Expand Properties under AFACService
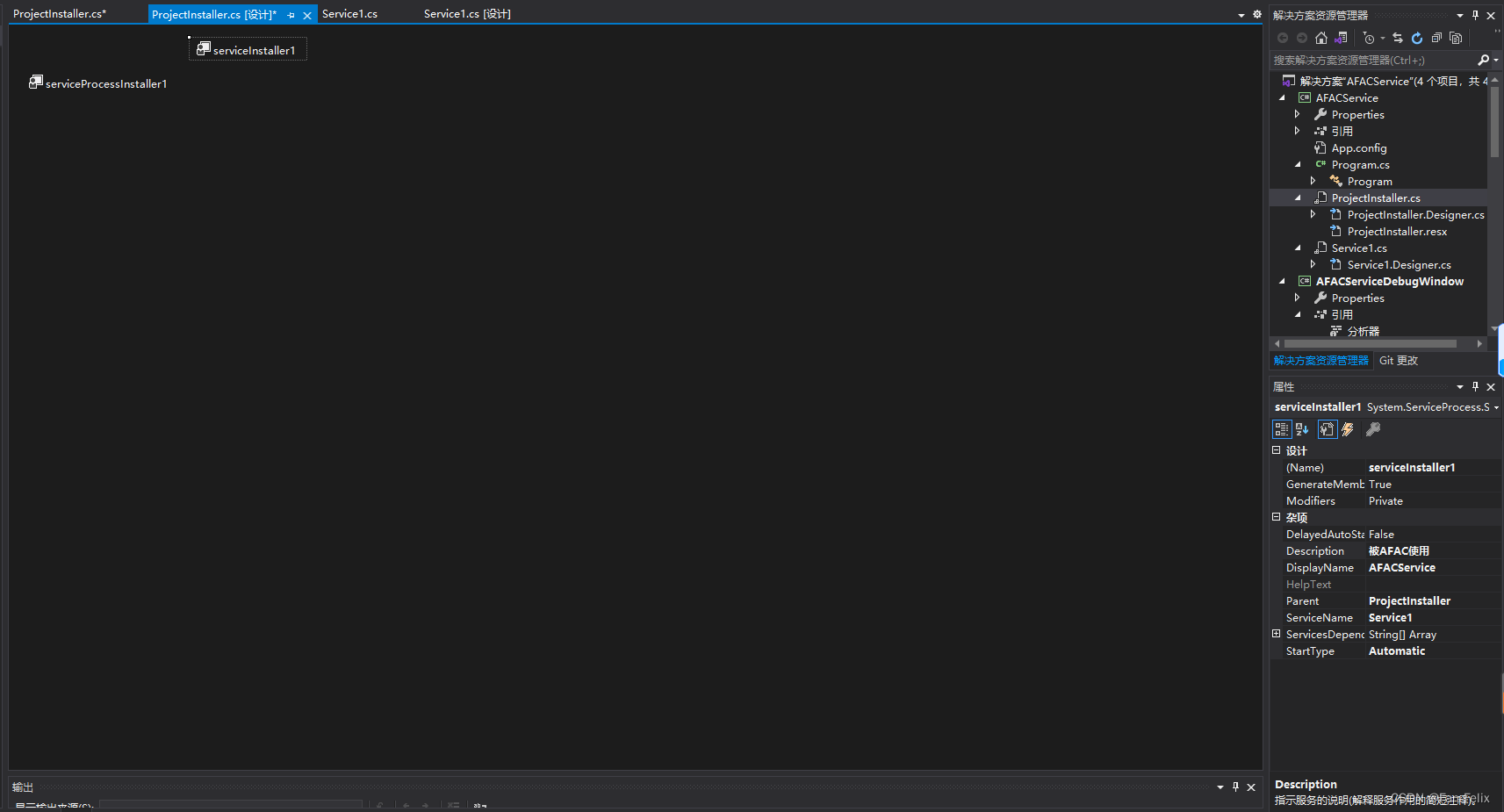1504x812 pixels. coord(1298,114)
